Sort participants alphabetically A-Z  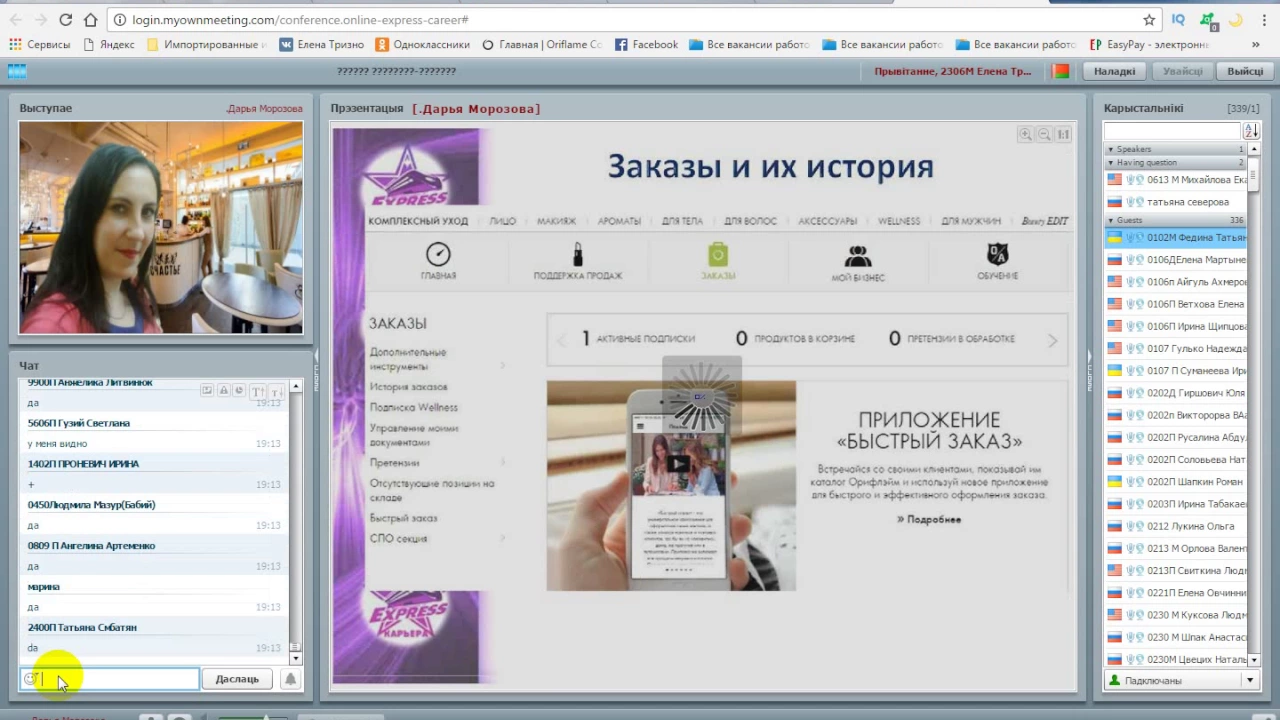pos(1251,131)
